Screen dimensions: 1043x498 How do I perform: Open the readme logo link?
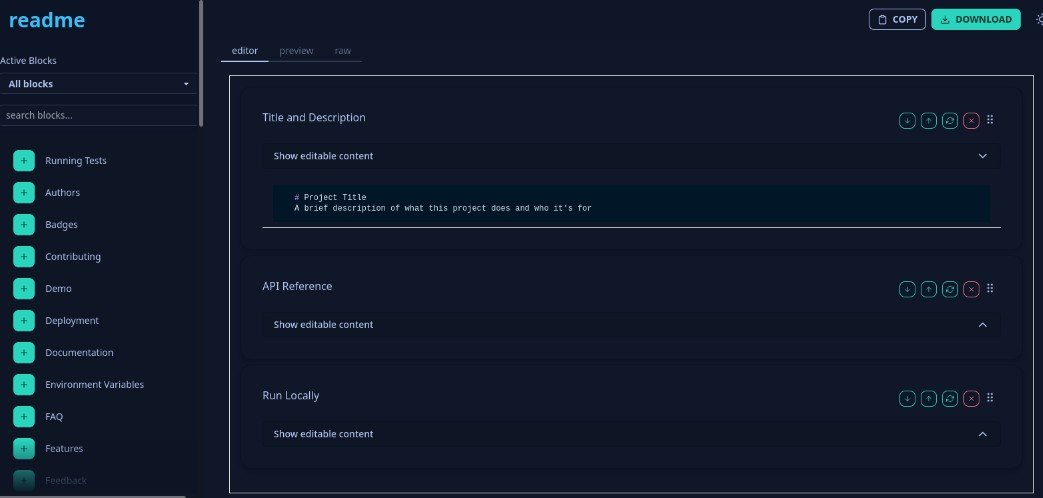(x=47, y=20)
